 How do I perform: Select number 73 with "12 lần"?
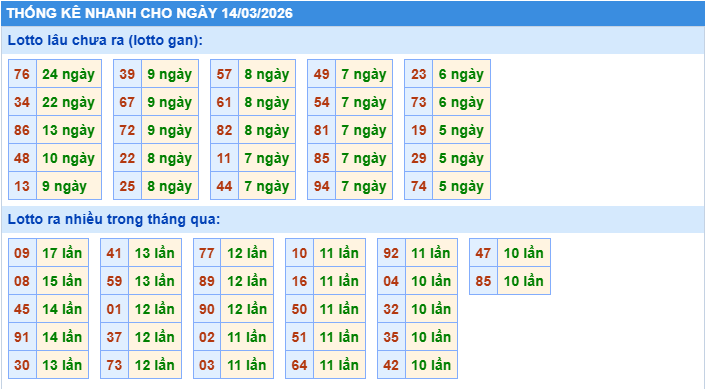point(115,365)
